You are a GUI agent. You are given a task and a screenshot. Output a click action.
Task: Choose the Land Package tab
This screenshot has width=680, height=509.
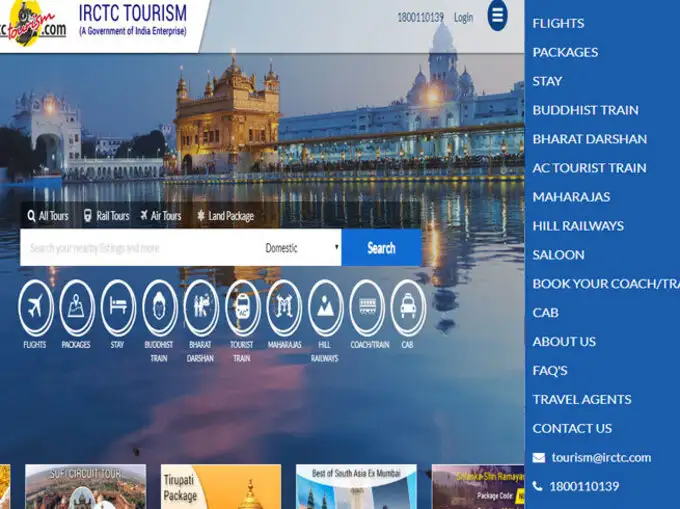[225, 216]
